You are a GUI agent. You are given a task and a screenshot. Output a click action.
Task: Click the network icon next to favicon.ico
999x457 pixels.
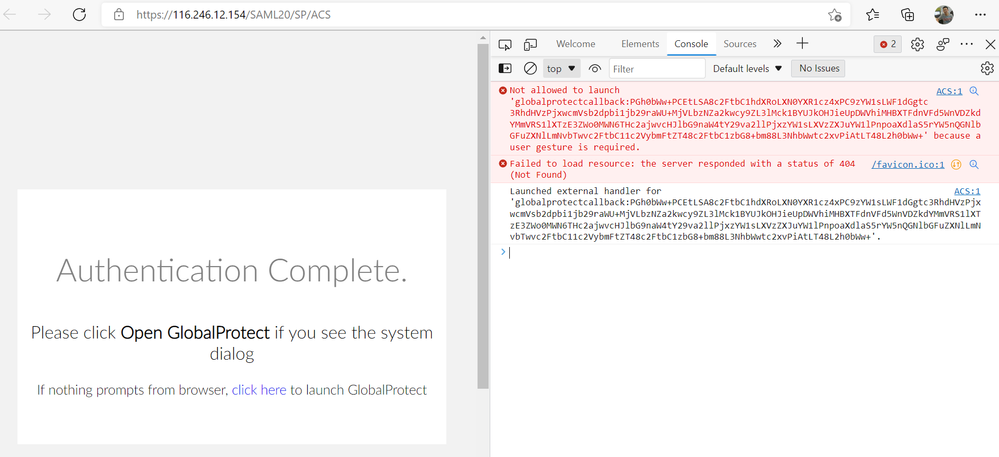956,164
